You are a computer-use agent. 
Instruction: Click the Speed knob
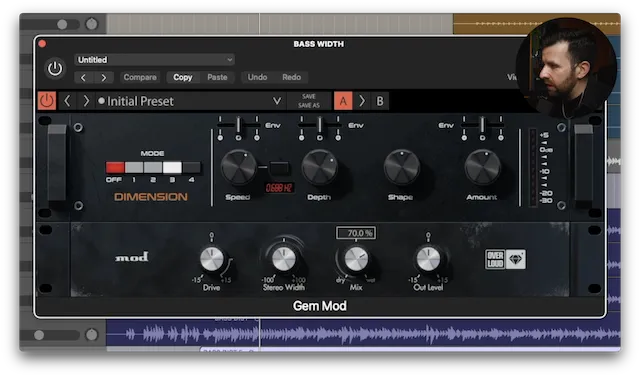pos(238,168)
